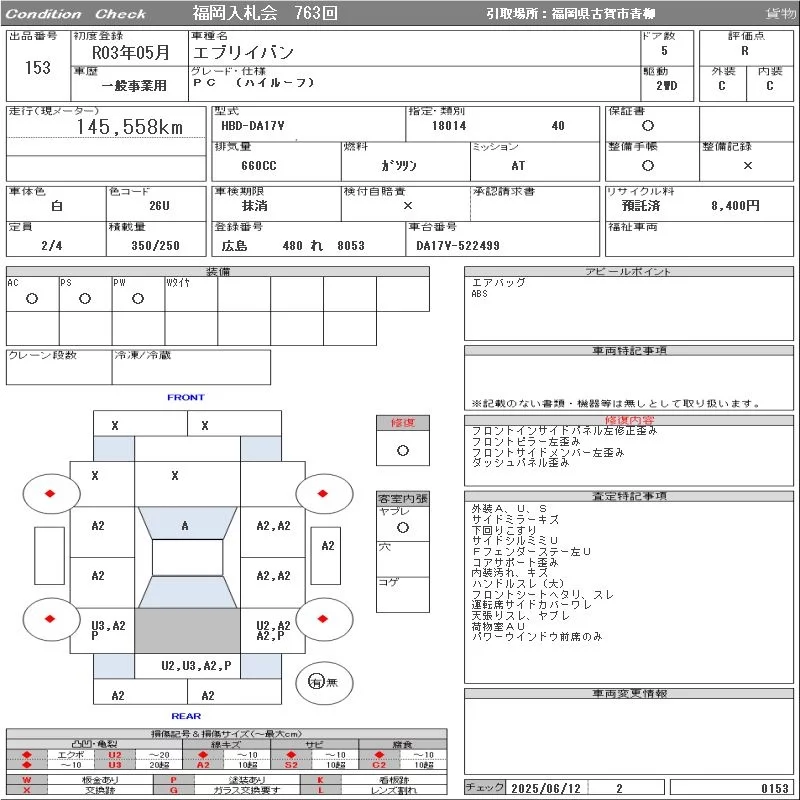This screenshot has height=800, width=800.
Task: Click the history value 一般事業用
Action: pos(134,85)
